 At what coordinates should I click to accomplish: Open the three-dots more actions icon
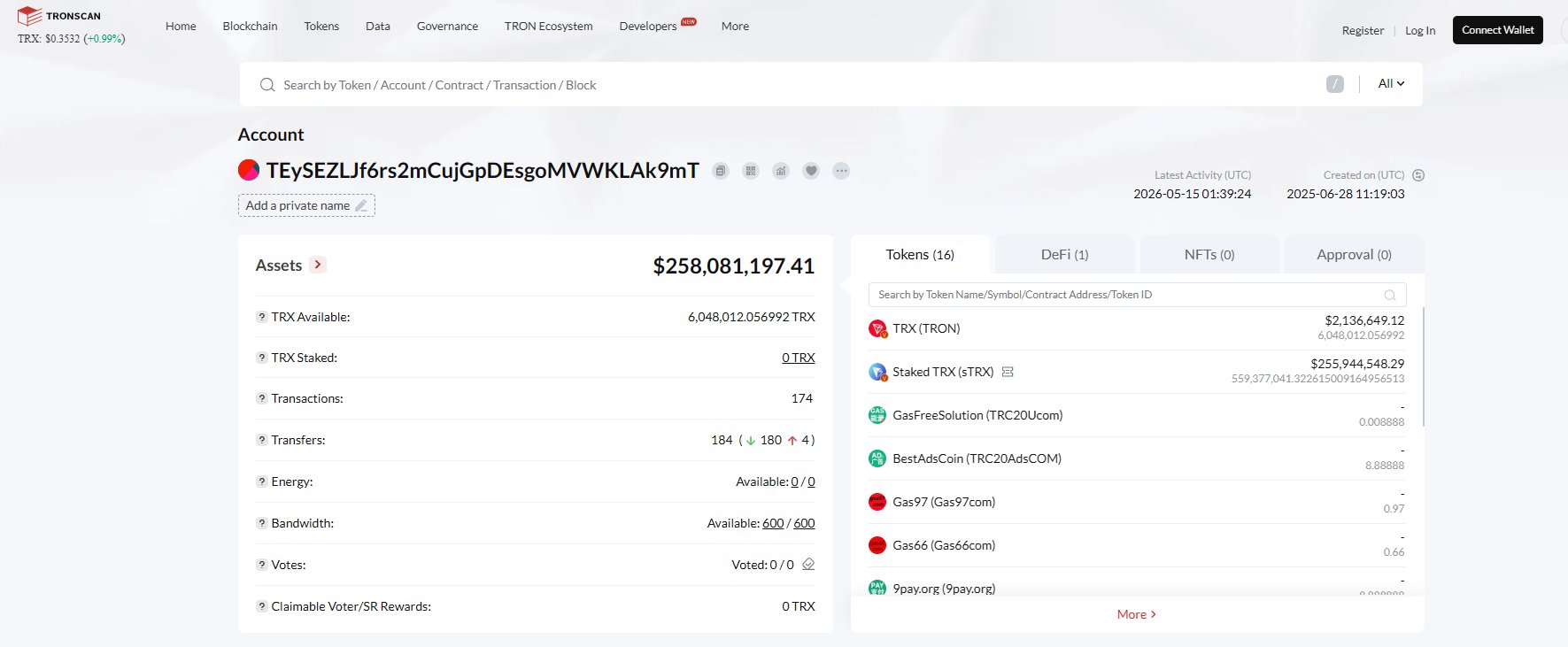(841, 171)
